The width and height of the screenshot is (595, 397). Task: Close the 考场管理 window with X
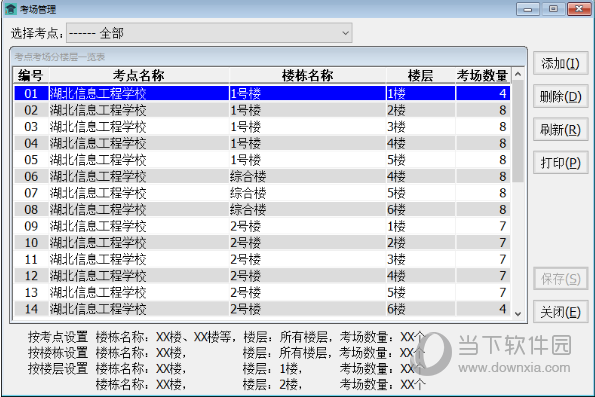point(579,9)
